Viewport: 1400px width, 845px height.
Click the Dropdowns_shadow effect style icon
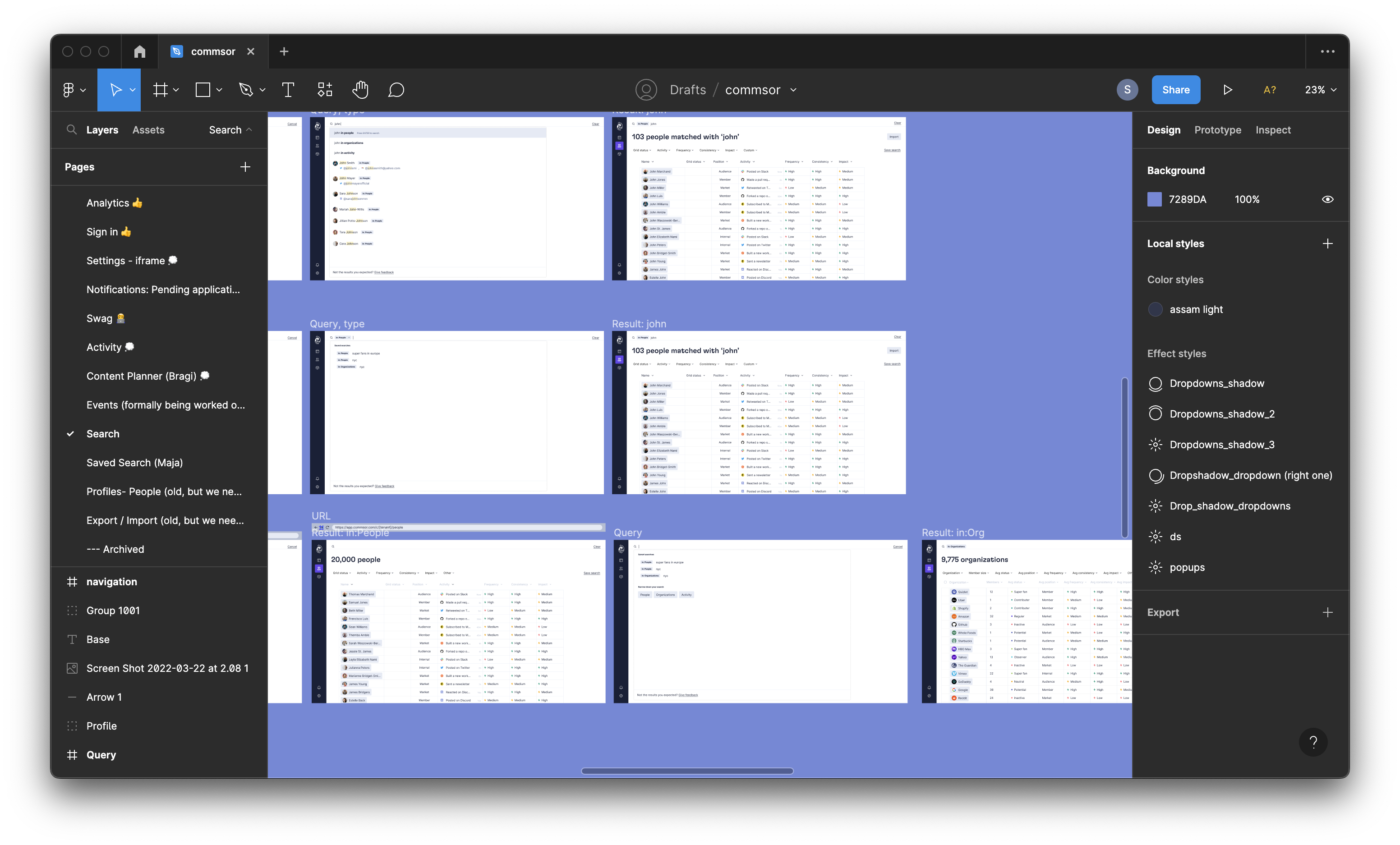coord(1155,384)
